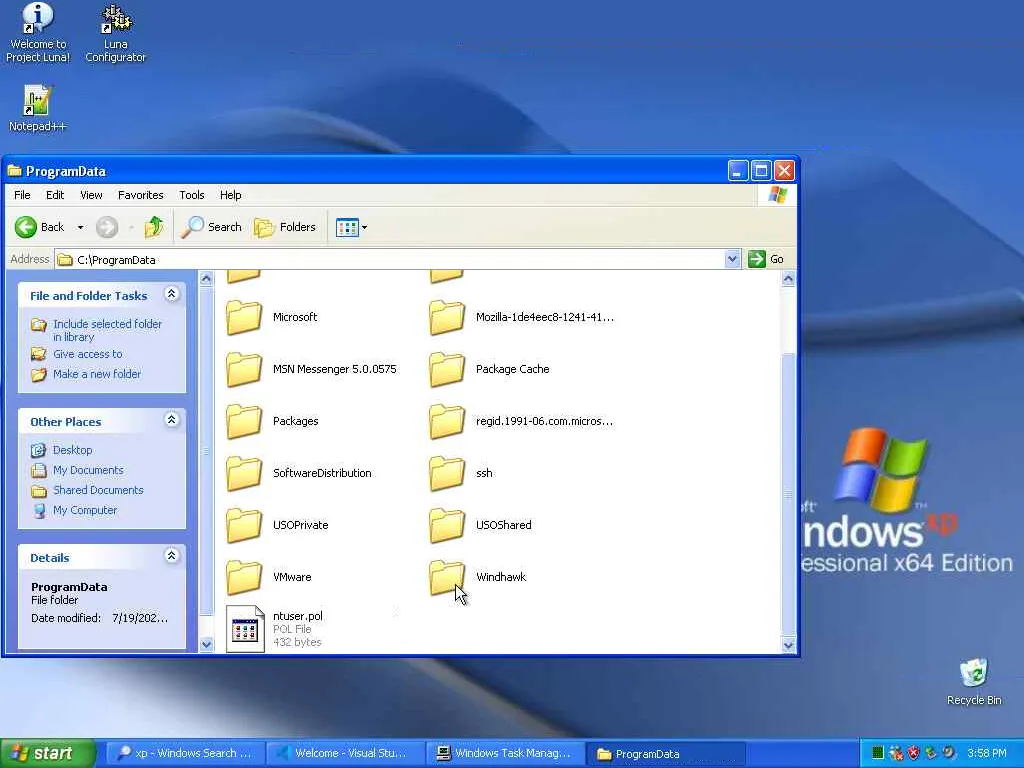Open the Favorites menu
Screen dimensions: 1024x768
point(140,195)
